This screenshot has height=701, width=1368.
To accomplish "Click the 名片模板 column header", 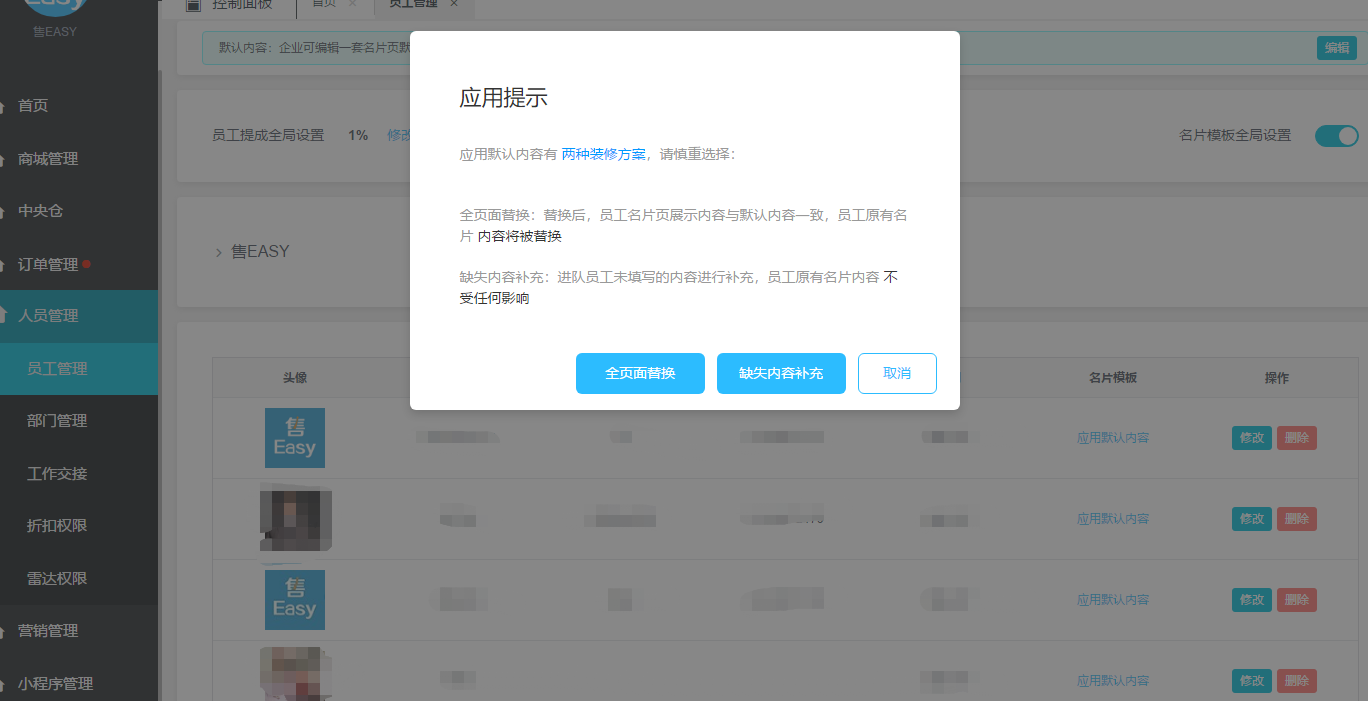I will (x=1113, y=378).
